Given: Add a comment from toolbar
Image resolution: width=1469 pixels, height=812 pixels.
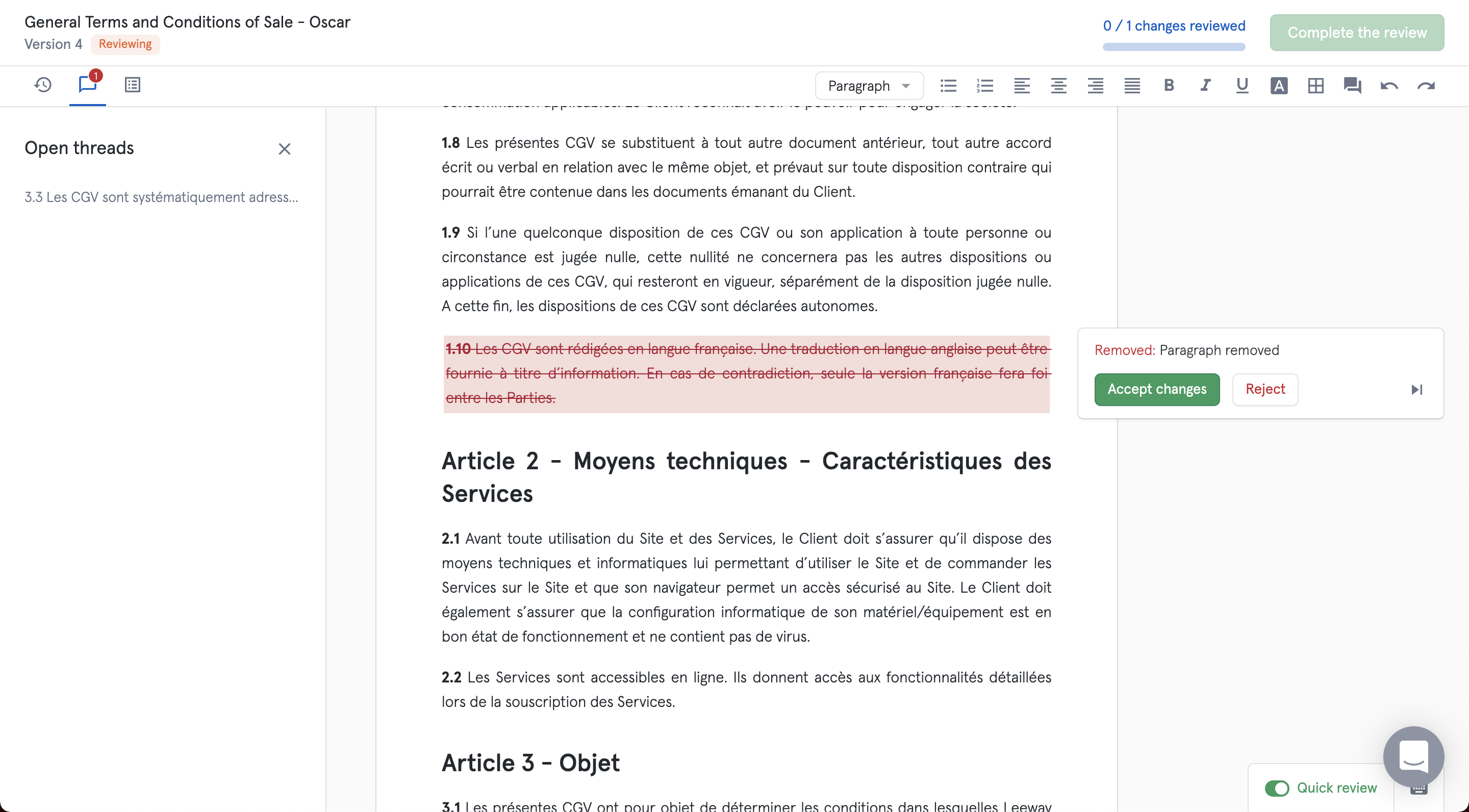Looking at the screenshot, I should [x=1352, y=86].
